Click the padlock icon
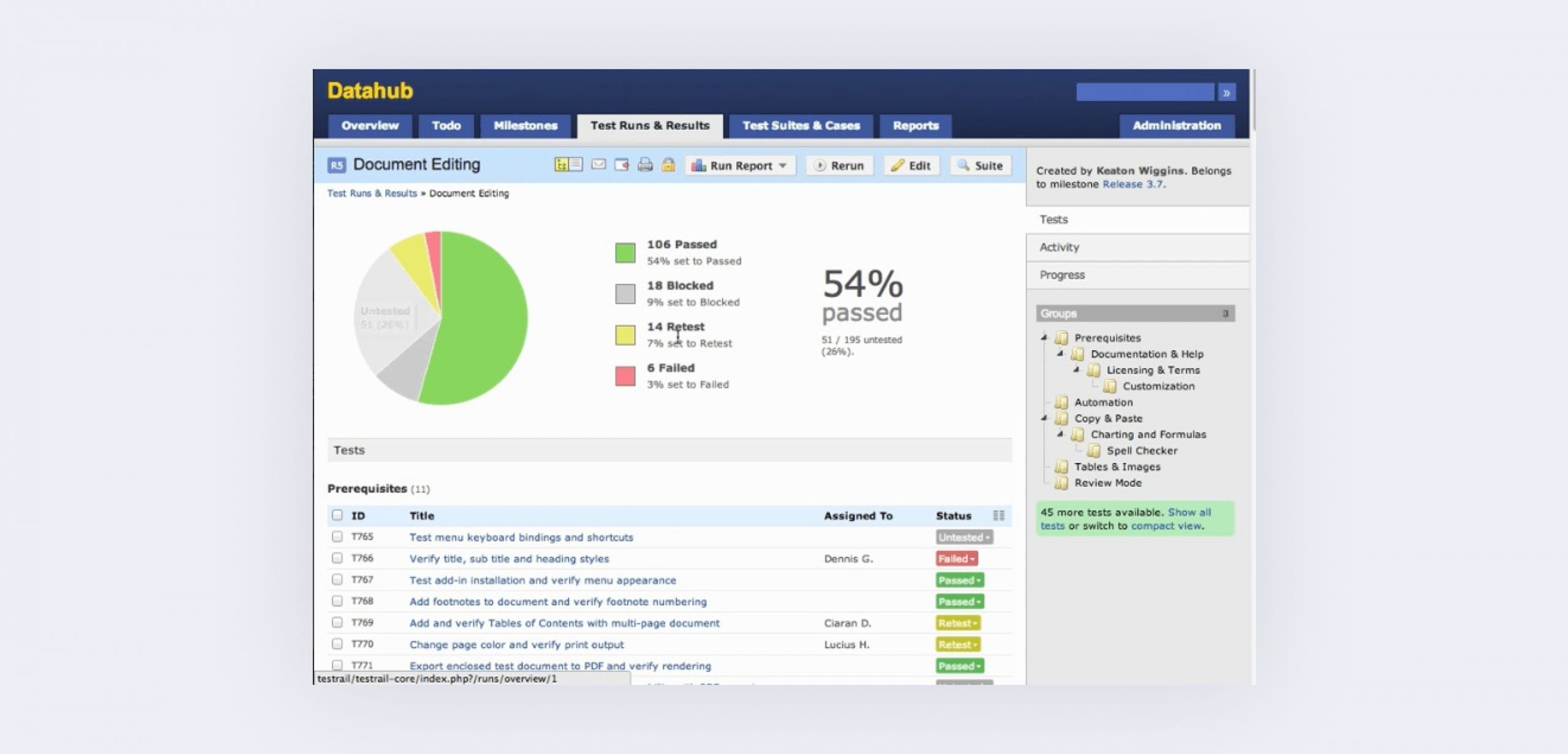The image size is (1568, 754). click(668, 165)
